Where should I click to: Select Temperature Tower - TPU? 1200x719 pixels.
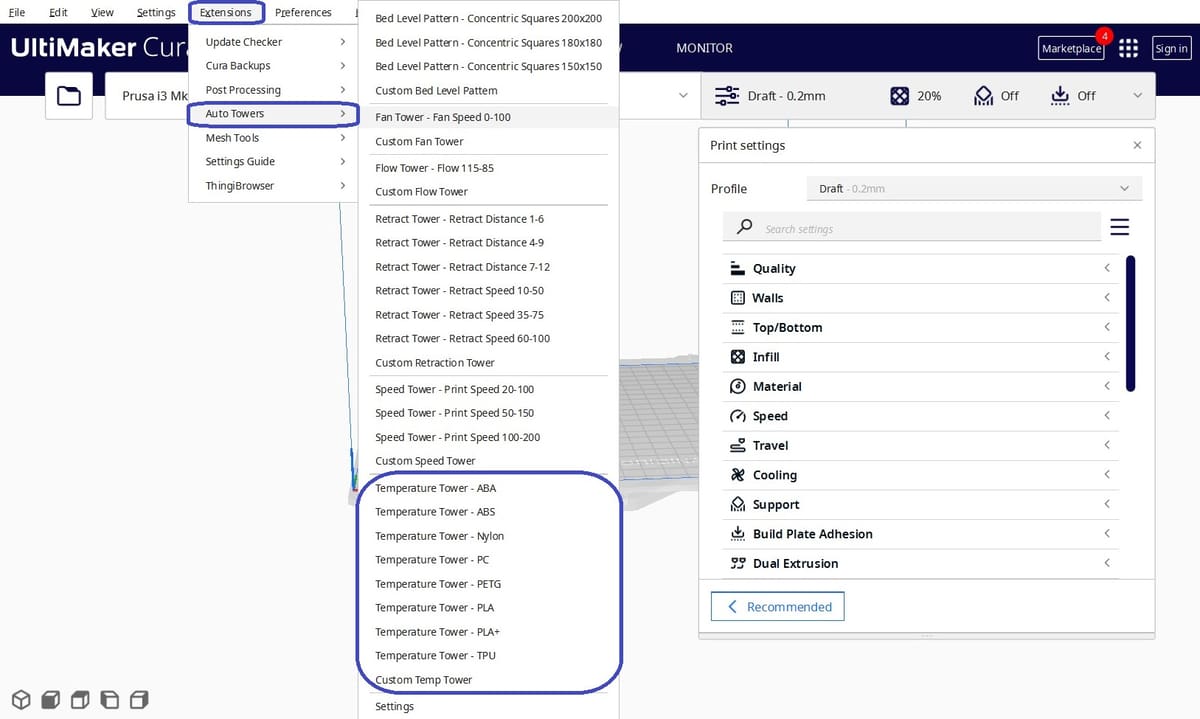coord(488,656)
